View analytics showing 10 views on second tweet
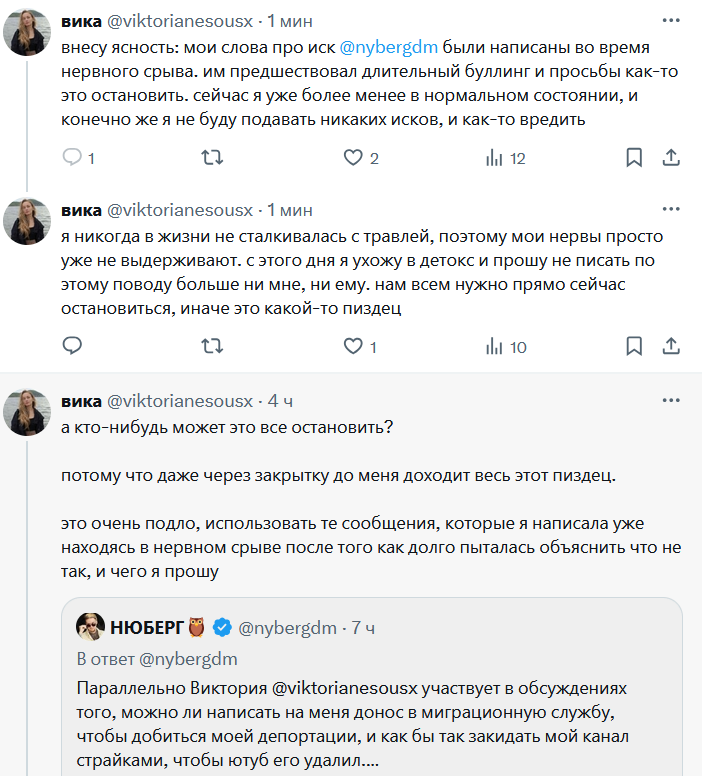The width and height of the screenshot is (702, 776). (493, 347)
